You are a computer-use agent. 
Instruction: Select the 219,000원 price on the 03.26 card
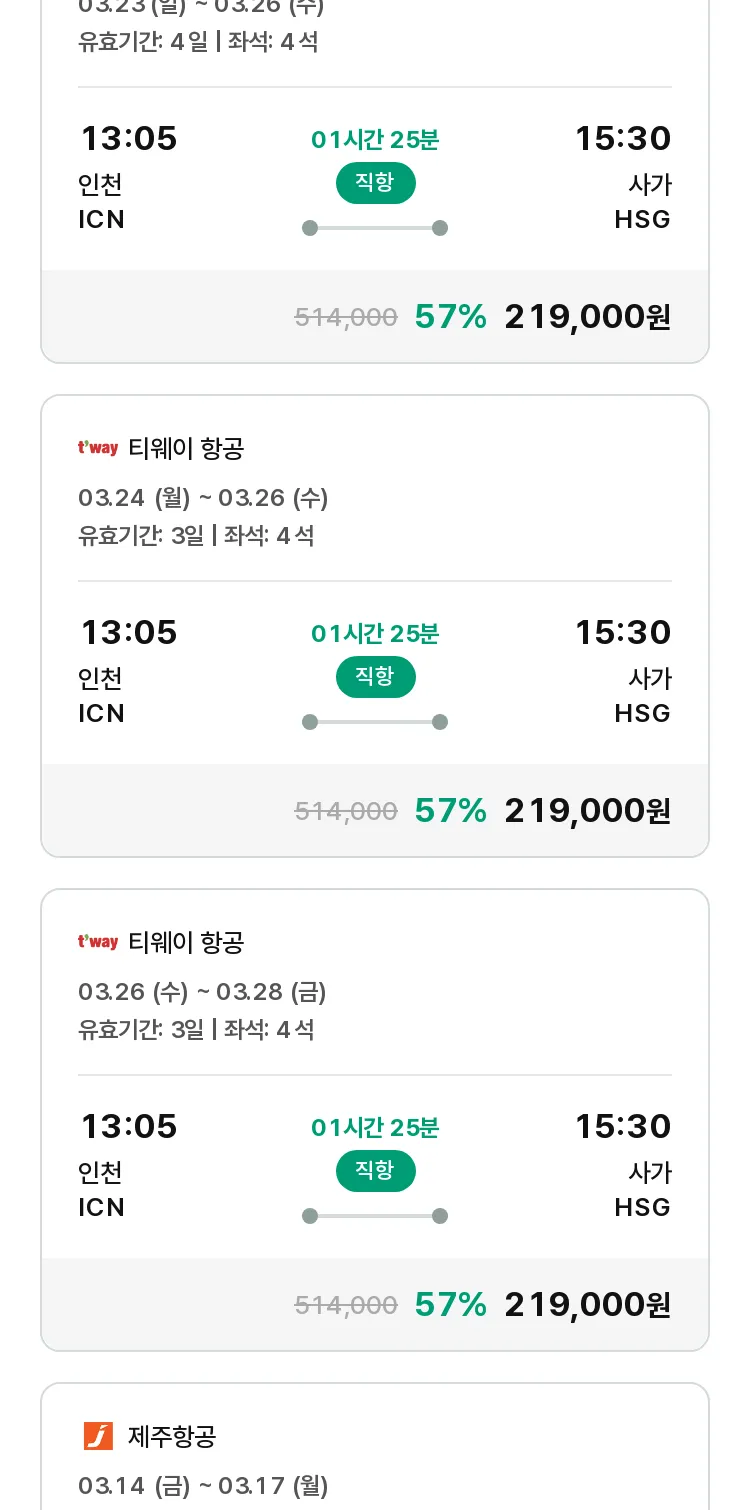[587, 1305]
